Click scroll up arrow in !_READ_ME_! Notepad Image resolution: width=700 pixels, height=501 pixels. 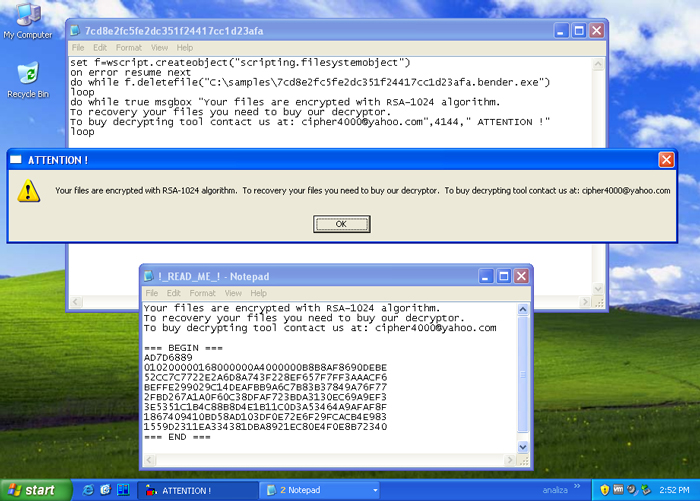[523, 309]
